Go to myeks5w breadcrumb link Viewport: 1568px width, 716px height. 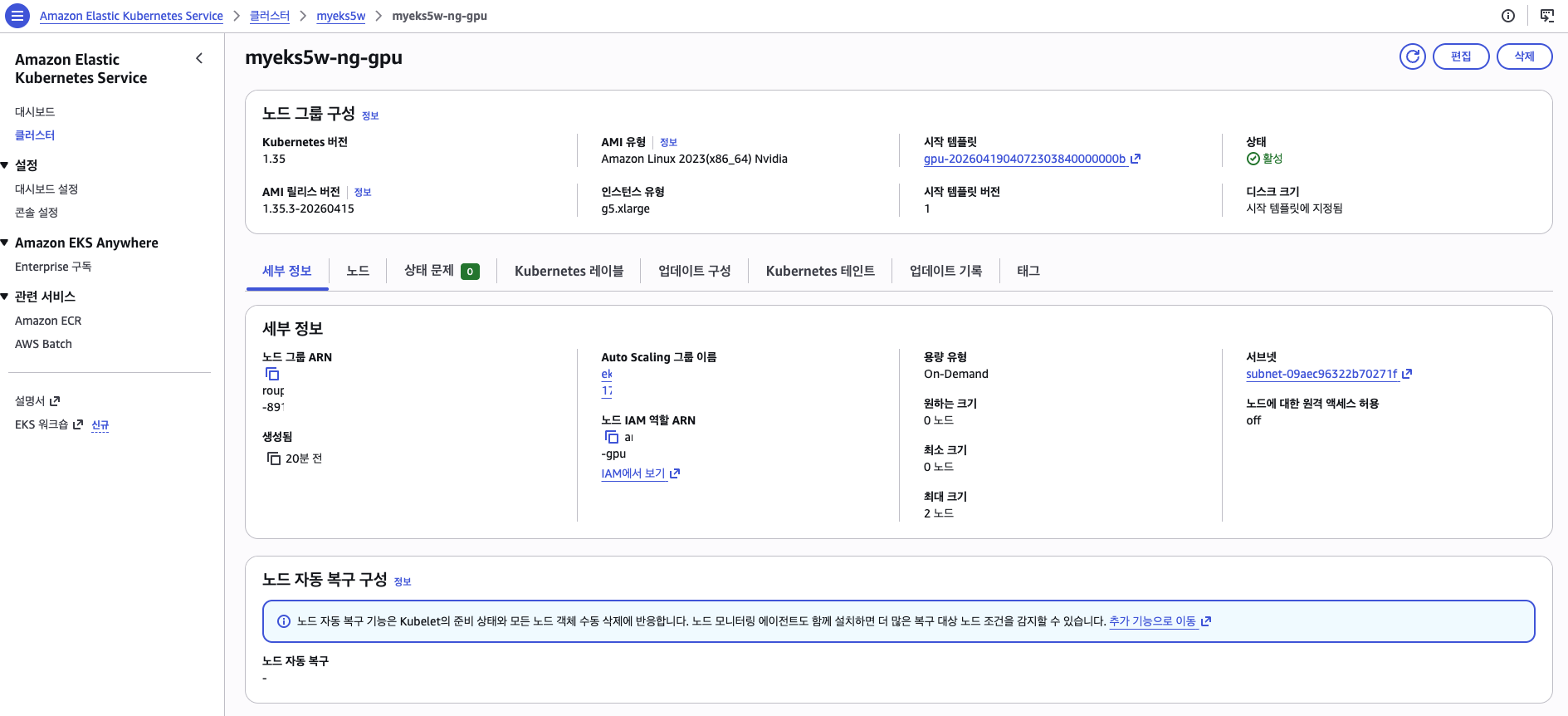(x=340, y=16)
